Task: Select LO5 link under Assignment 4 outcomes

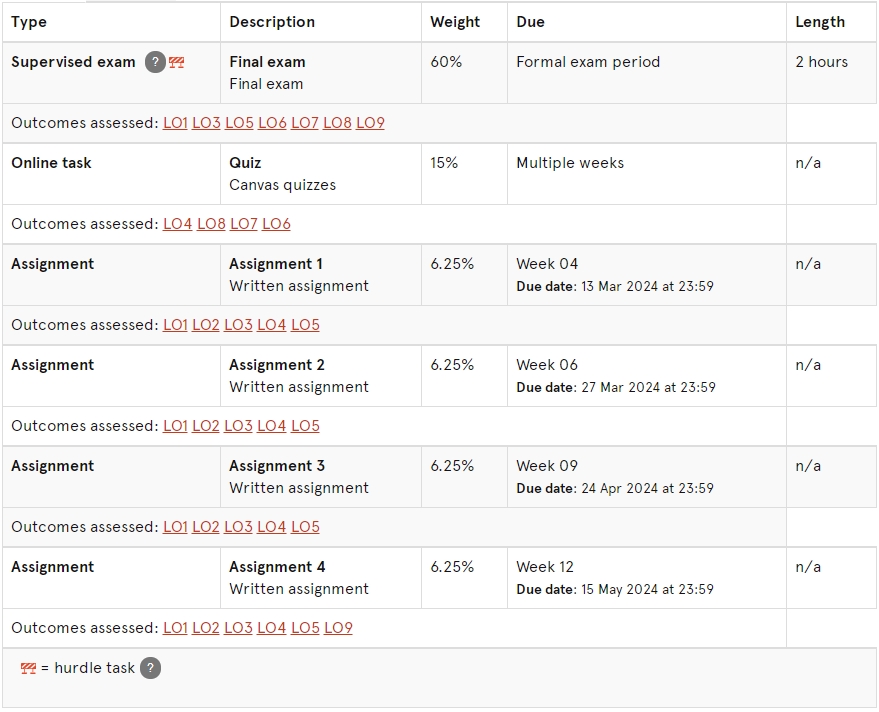Action: click(306, 627)
